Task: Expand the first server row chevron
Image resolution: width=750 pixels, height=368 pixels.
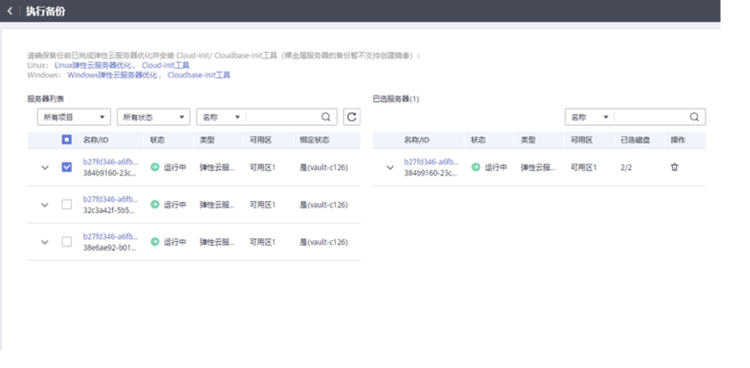Action: [x=45, y=167]
